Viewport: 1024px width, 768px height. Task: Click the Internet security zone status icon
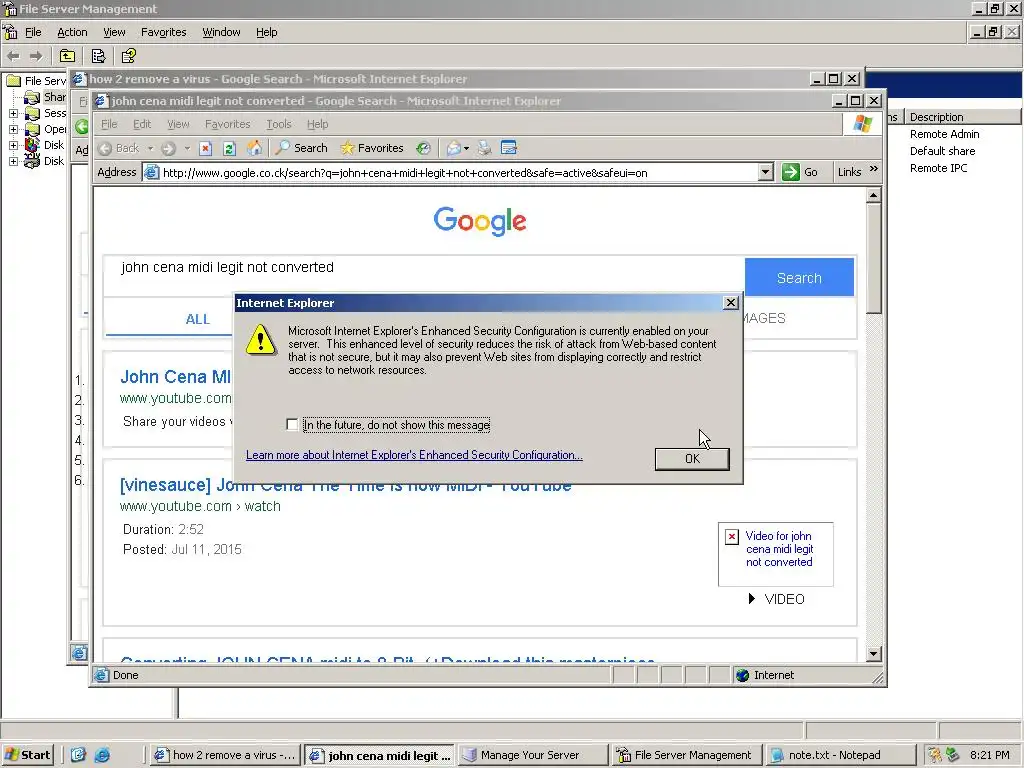pyautogui.click(x=743, y=675)
